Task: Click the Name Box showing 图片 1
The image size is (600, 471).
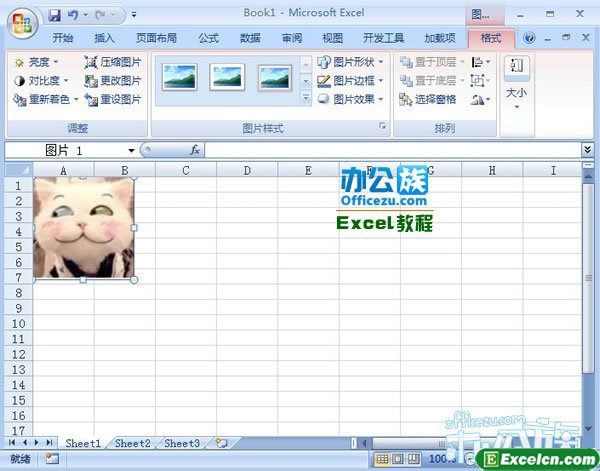Action: coord(65,150)
